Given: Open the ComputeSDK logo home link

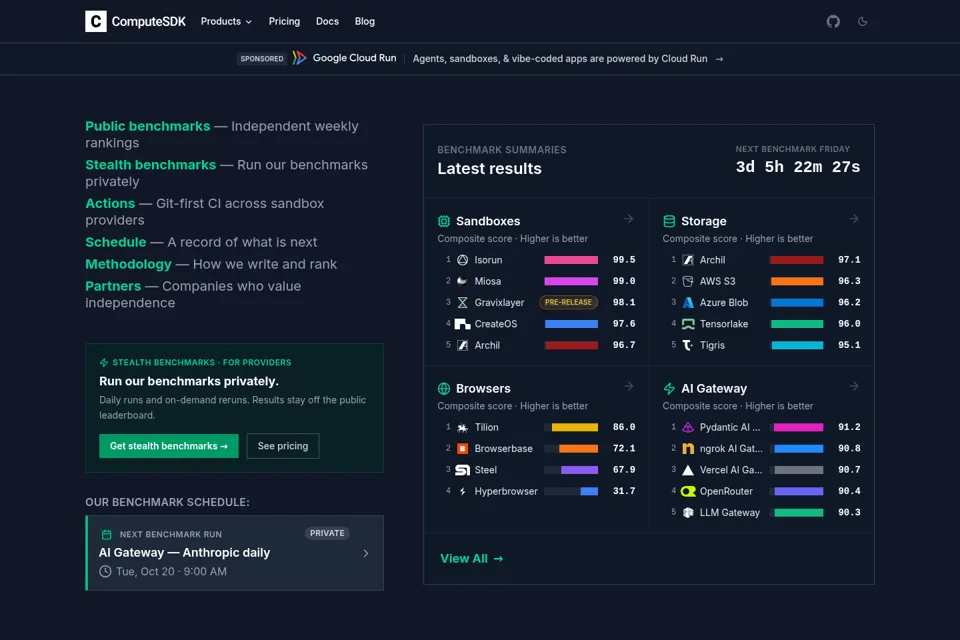Looking at the screenshot, I should [135, 21].
